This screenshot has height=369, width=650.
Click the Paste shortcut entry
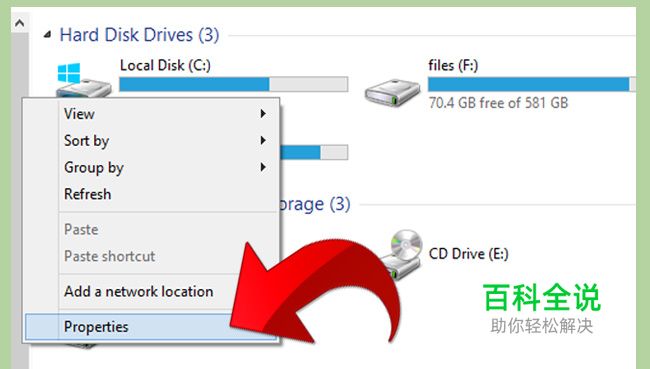[x=109, y=256]
